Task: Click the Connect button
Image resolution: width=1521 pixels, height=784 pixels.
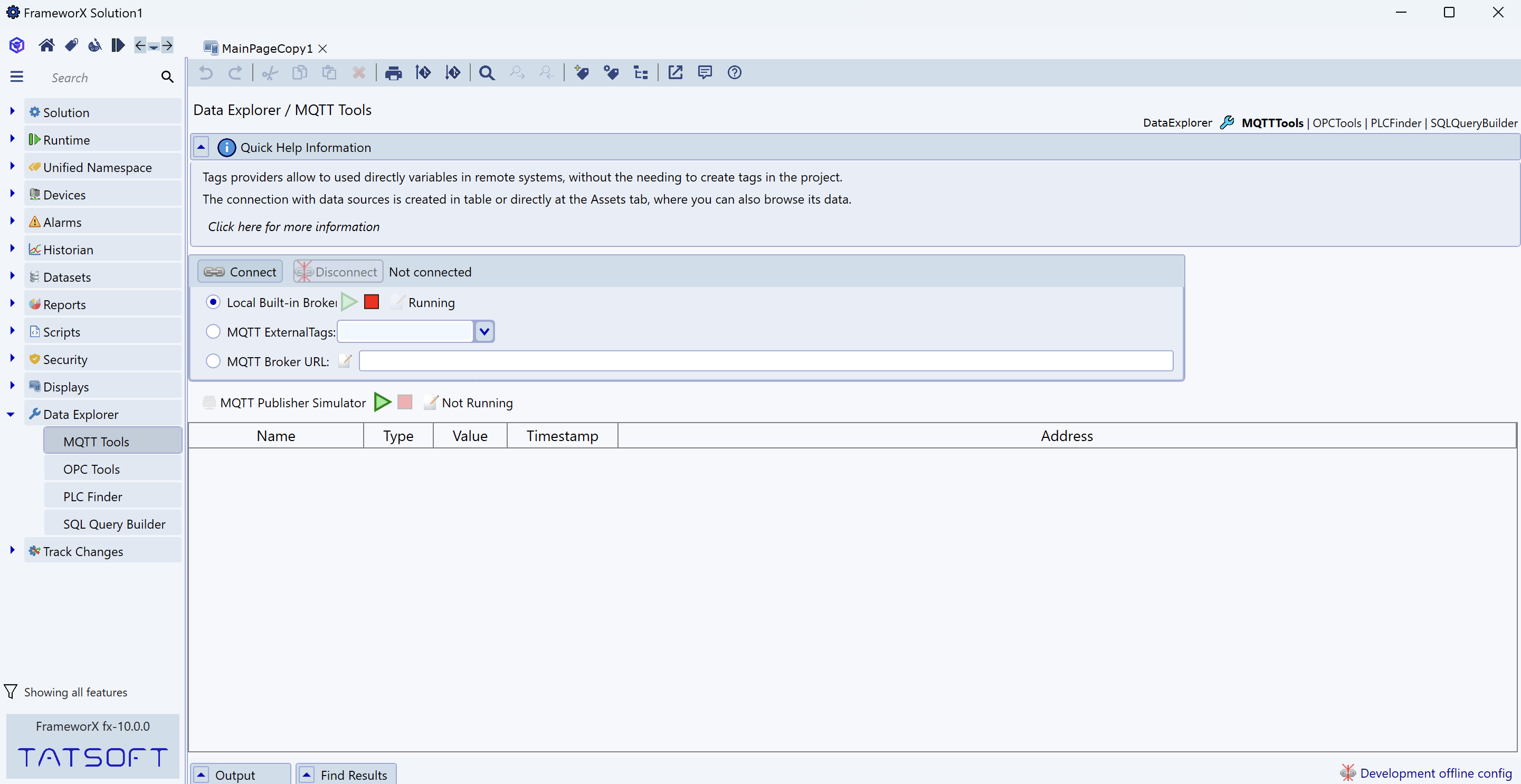Action: click(x=240, y=272)
